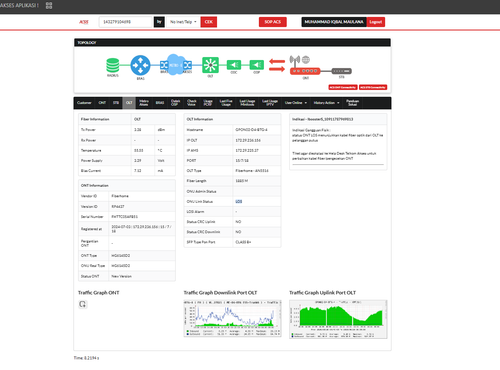500x370 pixels.
Task: Open the Last Five Usage tab
Action: (226, 103)
